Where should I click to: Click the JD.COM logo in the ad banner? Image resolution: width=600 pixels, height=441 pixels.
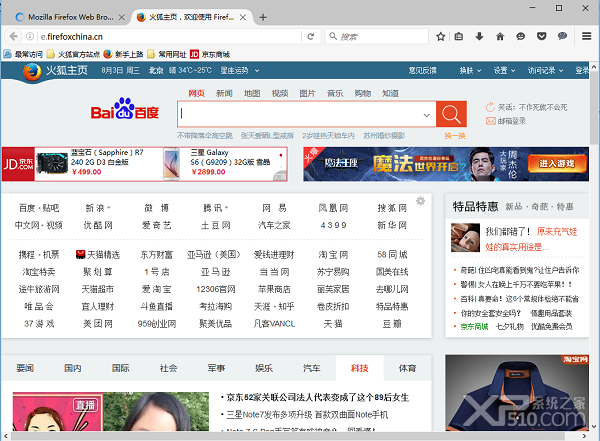18,164
